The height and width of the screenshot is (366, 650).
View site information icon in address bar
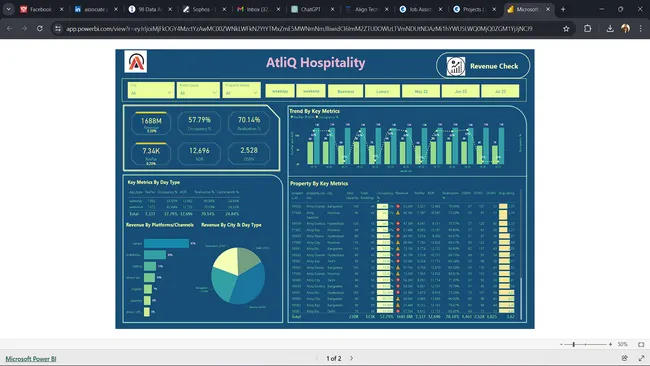click(58, 29)
